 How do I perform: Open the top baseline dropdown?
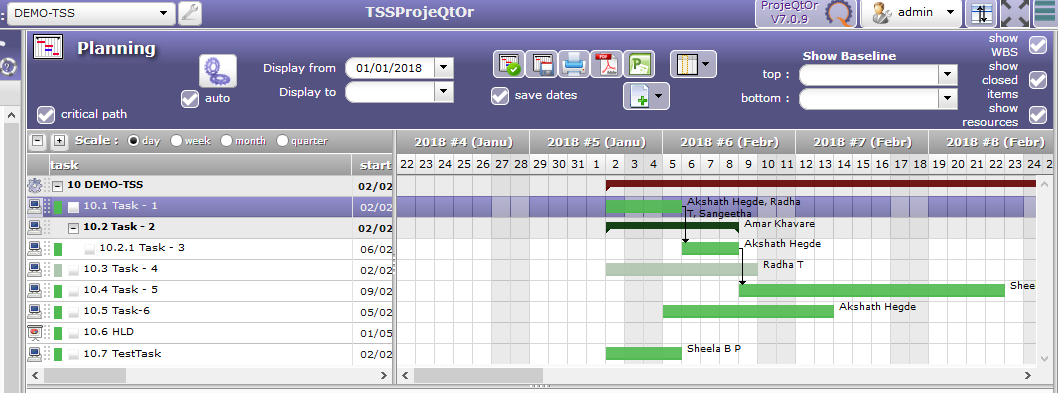tap(948, 75)
